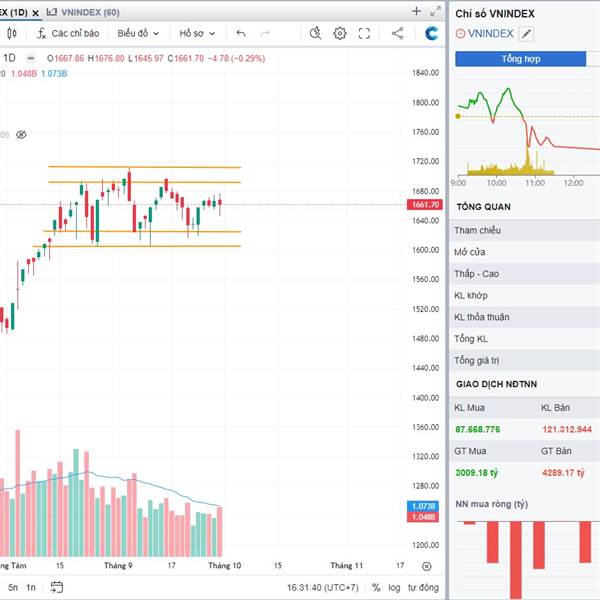
Task: Select the 5n time range button
Action: pyautogui.click(x=13, y=587)
